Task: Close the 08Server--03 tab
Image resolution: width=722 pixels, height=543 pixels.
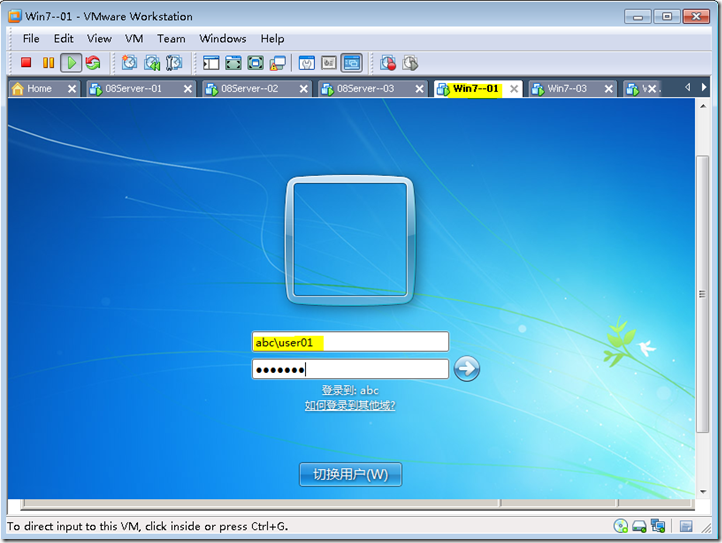Action: (419, 89)
